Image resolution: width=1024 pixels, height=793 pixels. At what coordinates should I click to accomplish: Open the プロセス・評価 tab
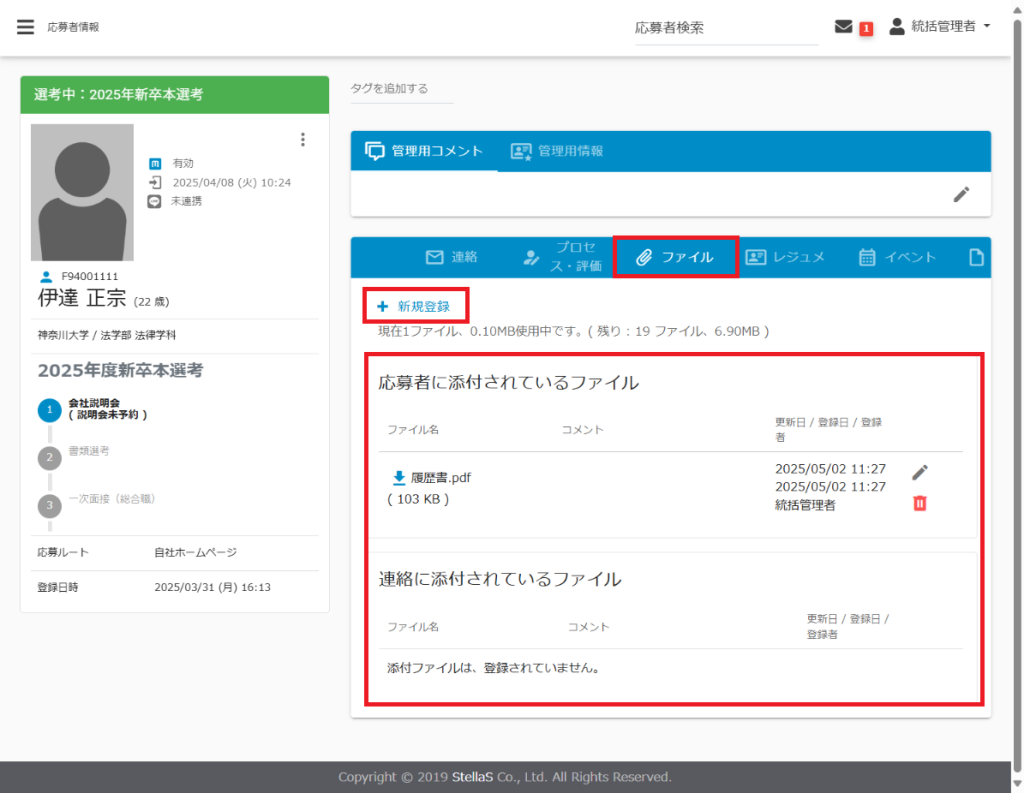pos(561,257)
